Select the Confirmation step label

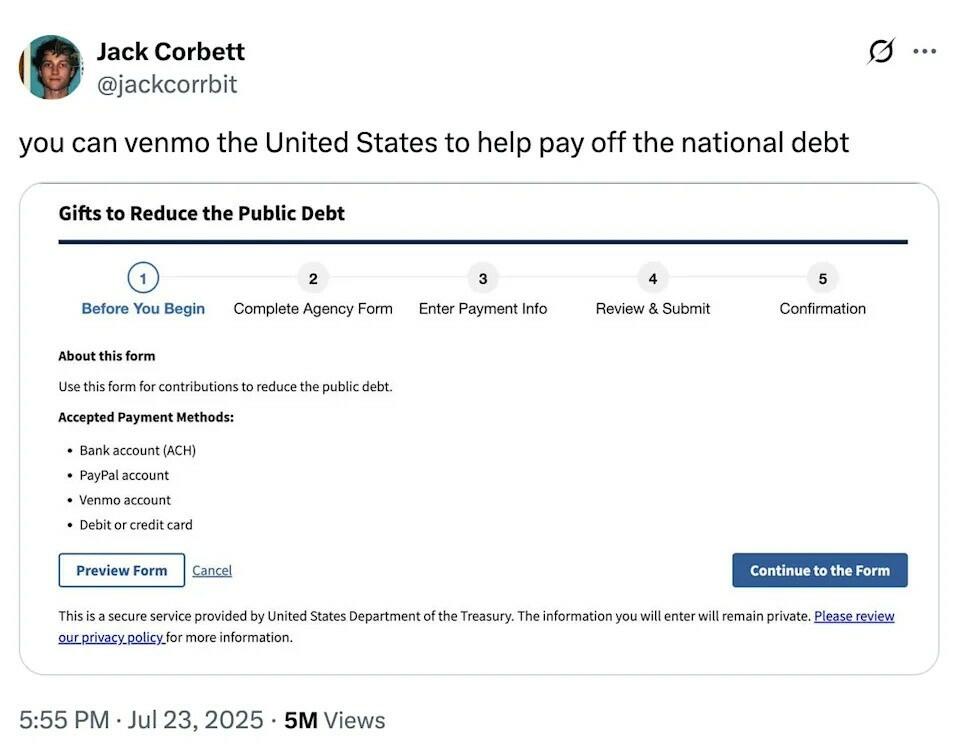(x=822, y=309)
